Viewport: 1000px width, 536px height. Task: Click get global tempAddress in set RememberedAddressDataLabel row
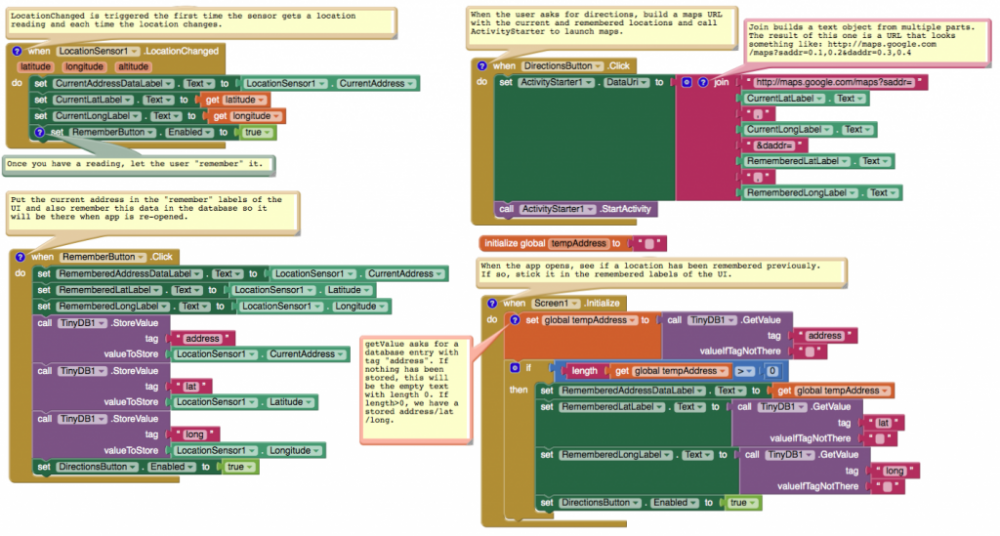[833, 391]
